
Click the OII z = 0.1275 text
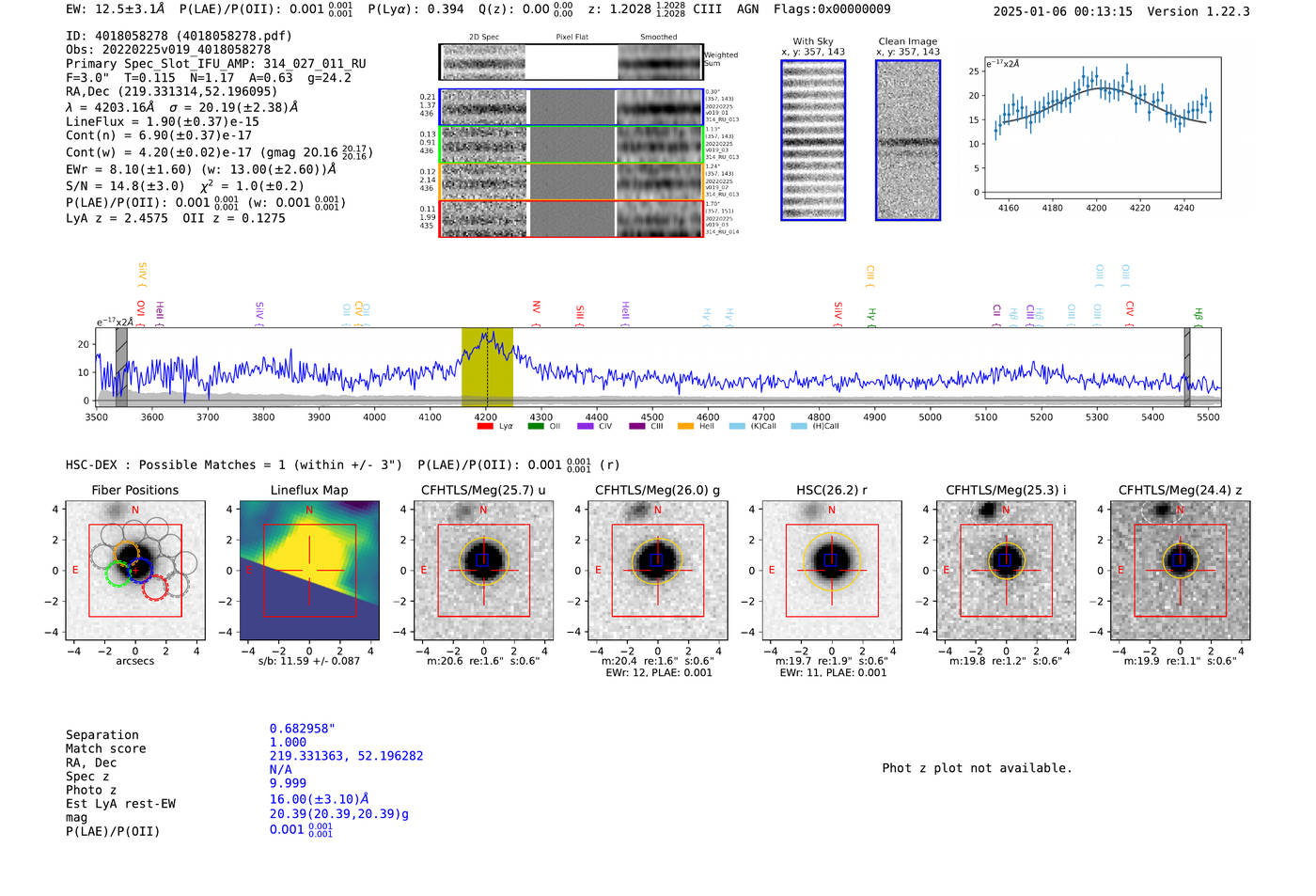[234, 218]
